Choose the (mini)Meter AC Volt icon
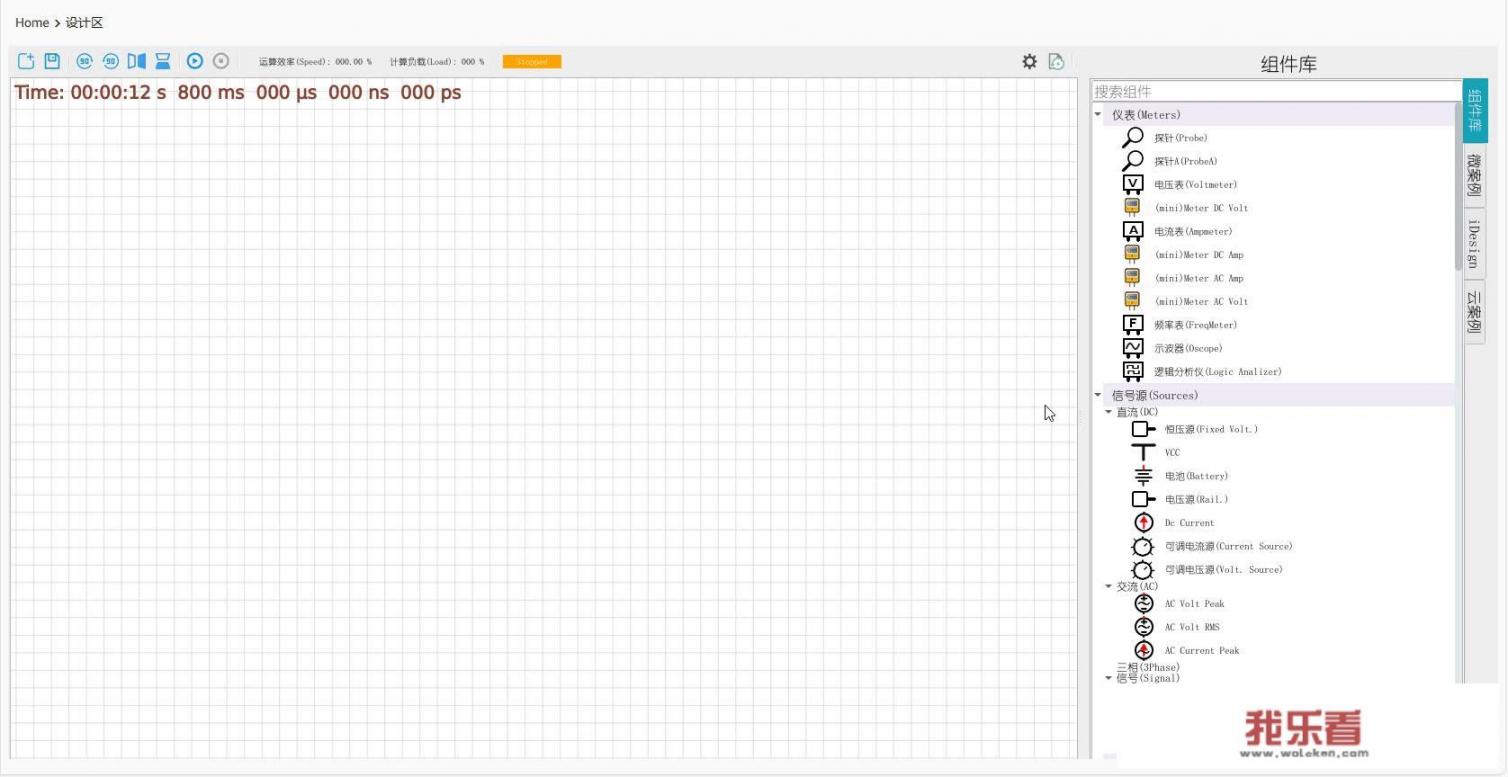The image size is (1508, 777). click(1132, 301)
